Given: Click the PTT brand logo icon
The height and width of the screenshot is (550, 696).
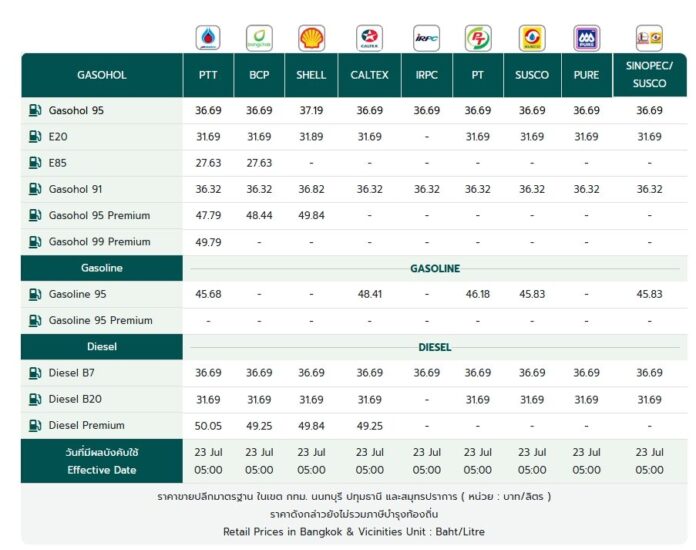Looking at the screenshot, I should click(x=208, y=38).
